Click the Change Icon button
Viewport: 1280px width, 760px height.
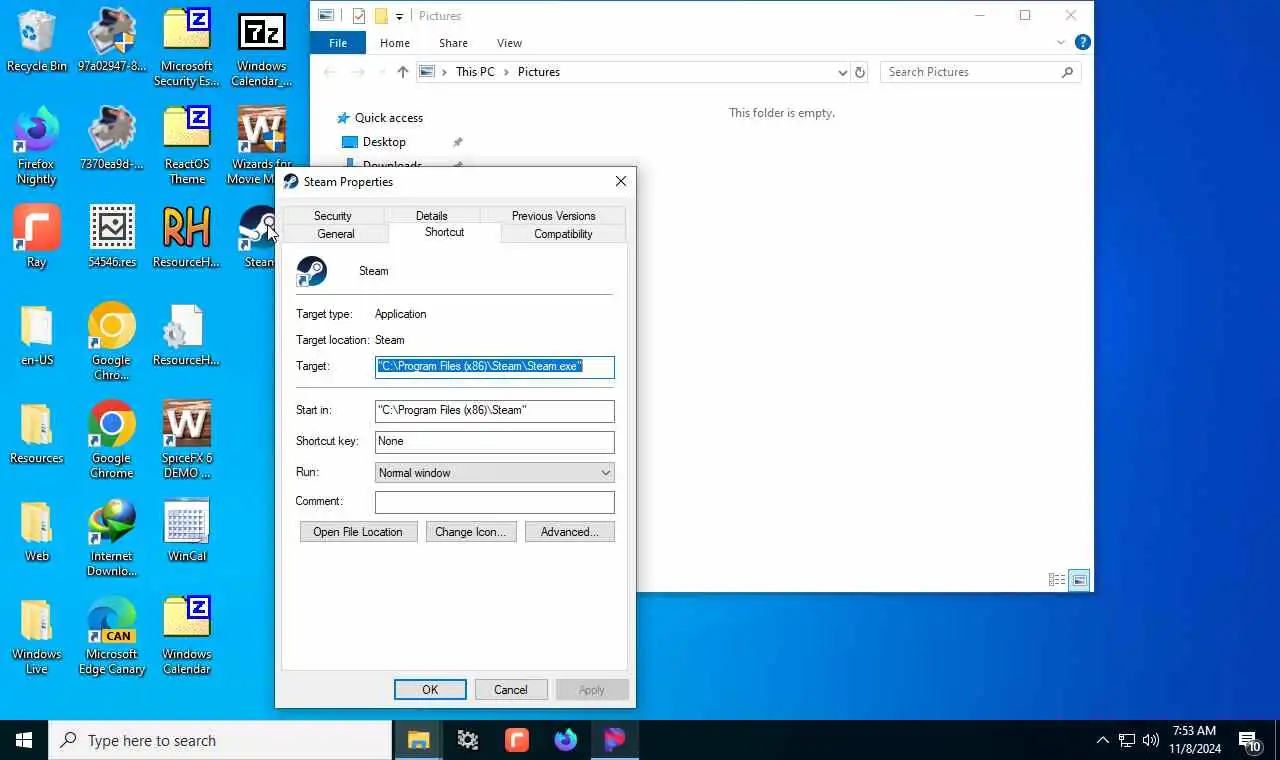point(470,532)
